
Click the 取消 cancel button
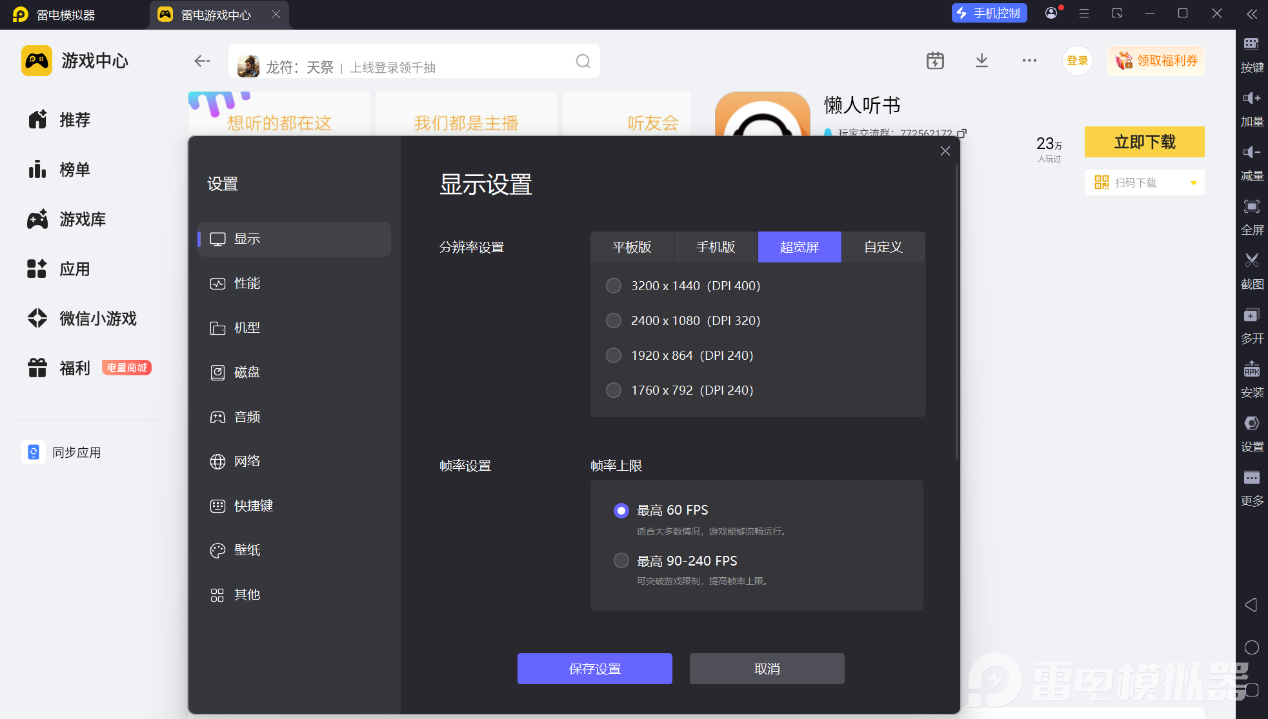point(767,669)
